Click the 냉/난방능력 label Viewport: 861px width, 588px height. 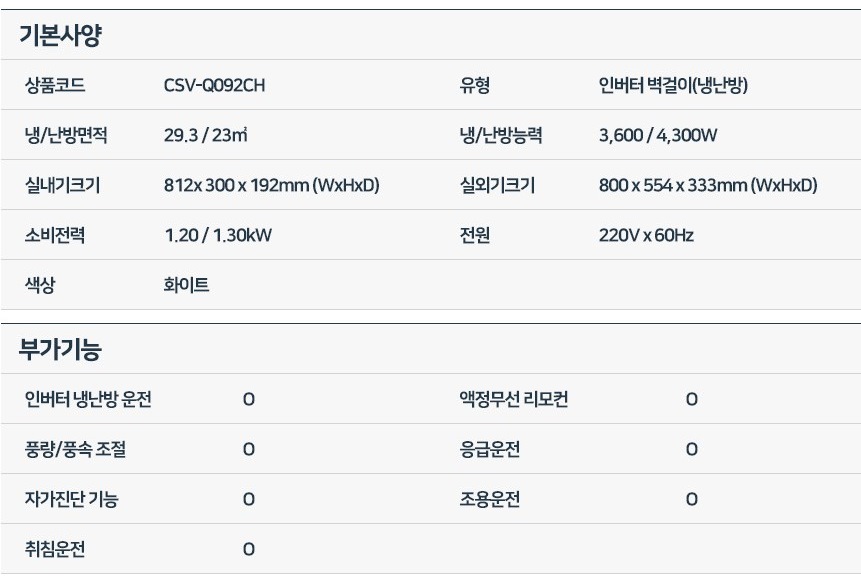pos(494,136)
